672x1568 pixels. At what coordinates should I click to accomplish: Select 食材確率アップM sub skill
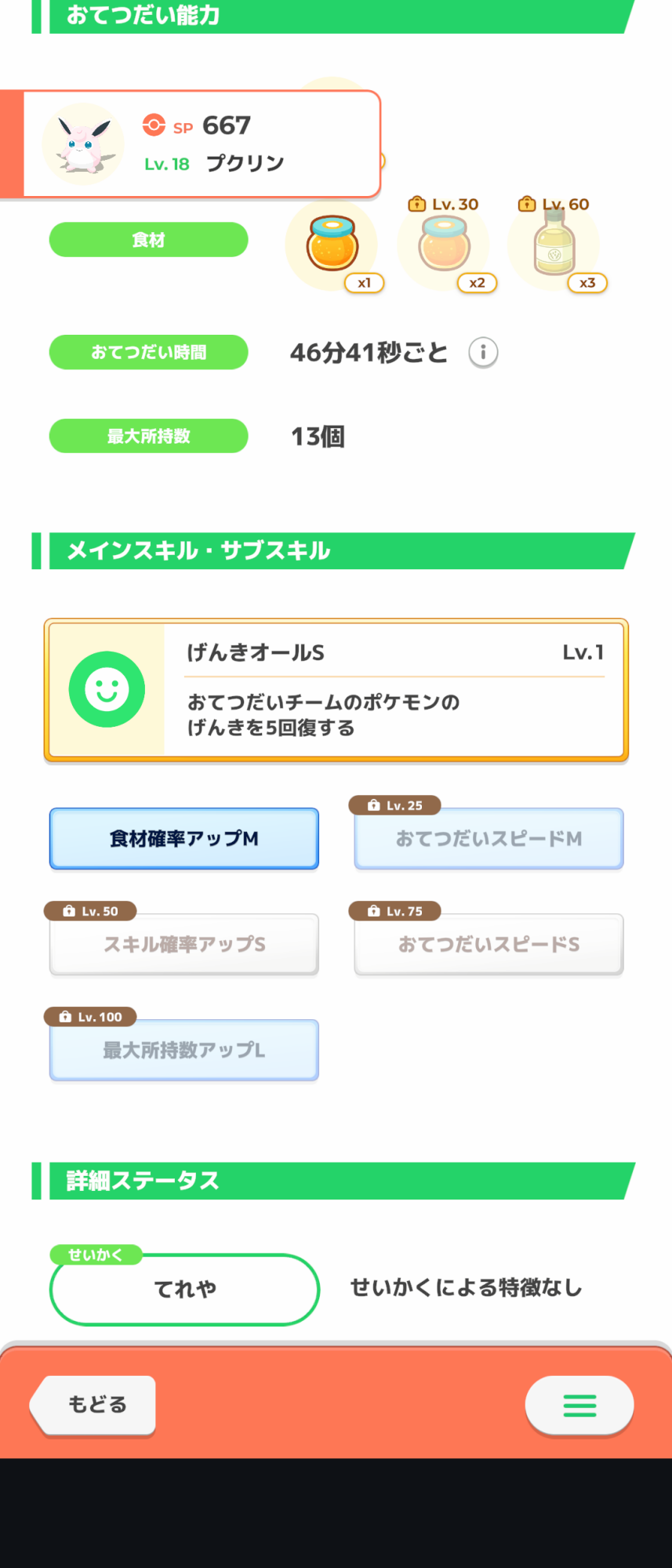click(184, 839)
